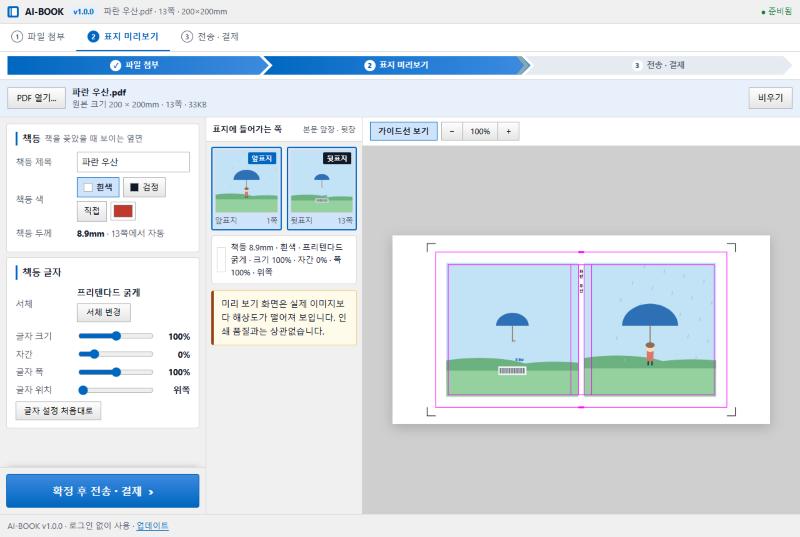Adjust the 글자 위치 slider
The width and height of the screenshot is (800, 537).
point(116,390)
